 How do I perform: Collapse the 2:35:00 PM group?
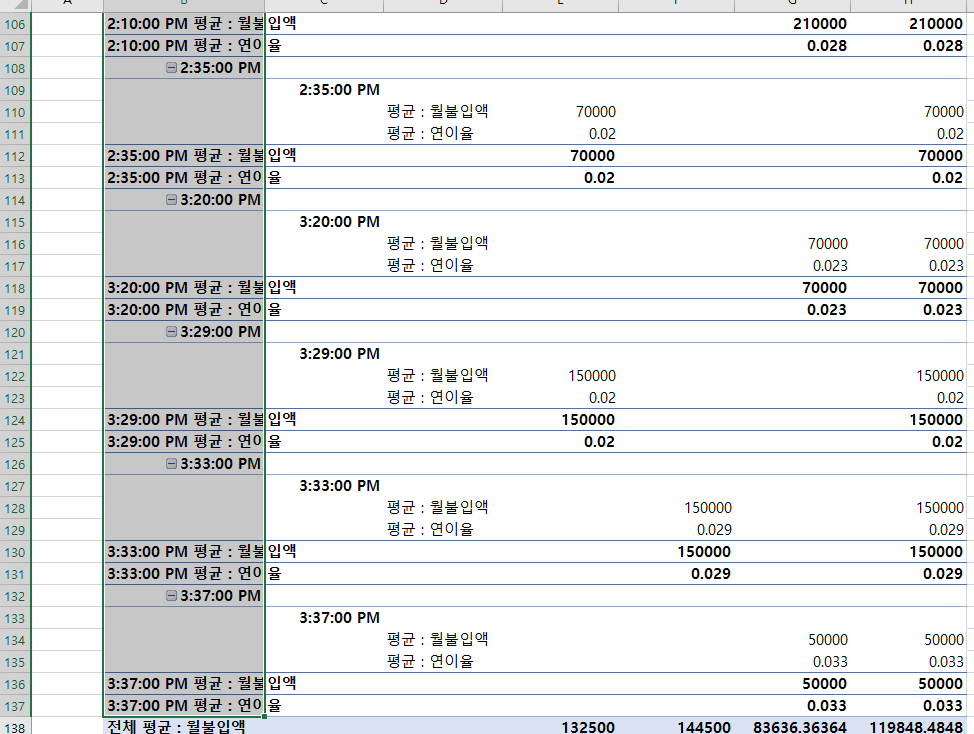[170, 68]
